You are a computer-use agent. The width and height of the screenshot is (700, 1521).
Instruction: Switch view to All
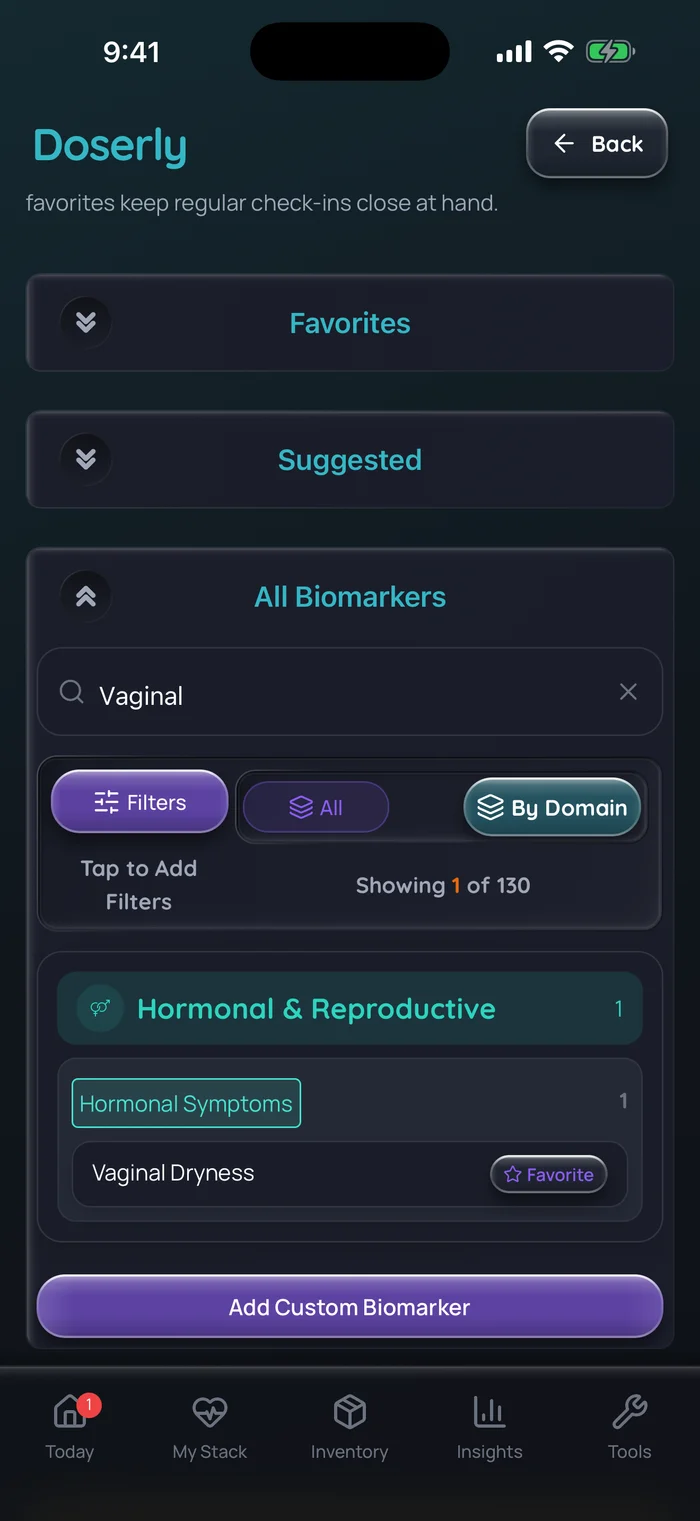coord(316,807)
